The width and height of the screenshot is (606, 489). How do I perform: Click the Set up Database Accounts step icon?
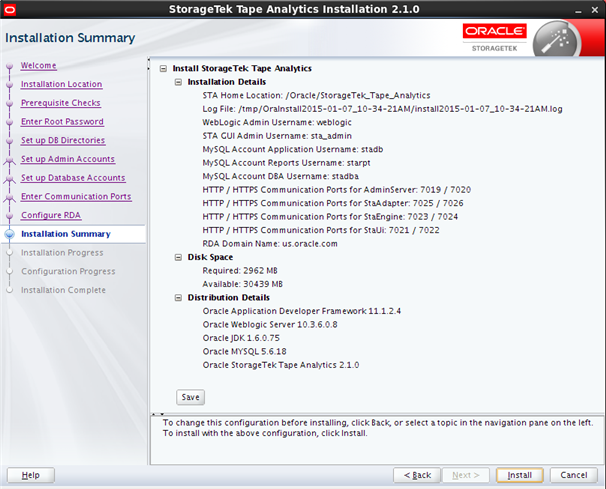pyautogui.click(x=10, y=179)
